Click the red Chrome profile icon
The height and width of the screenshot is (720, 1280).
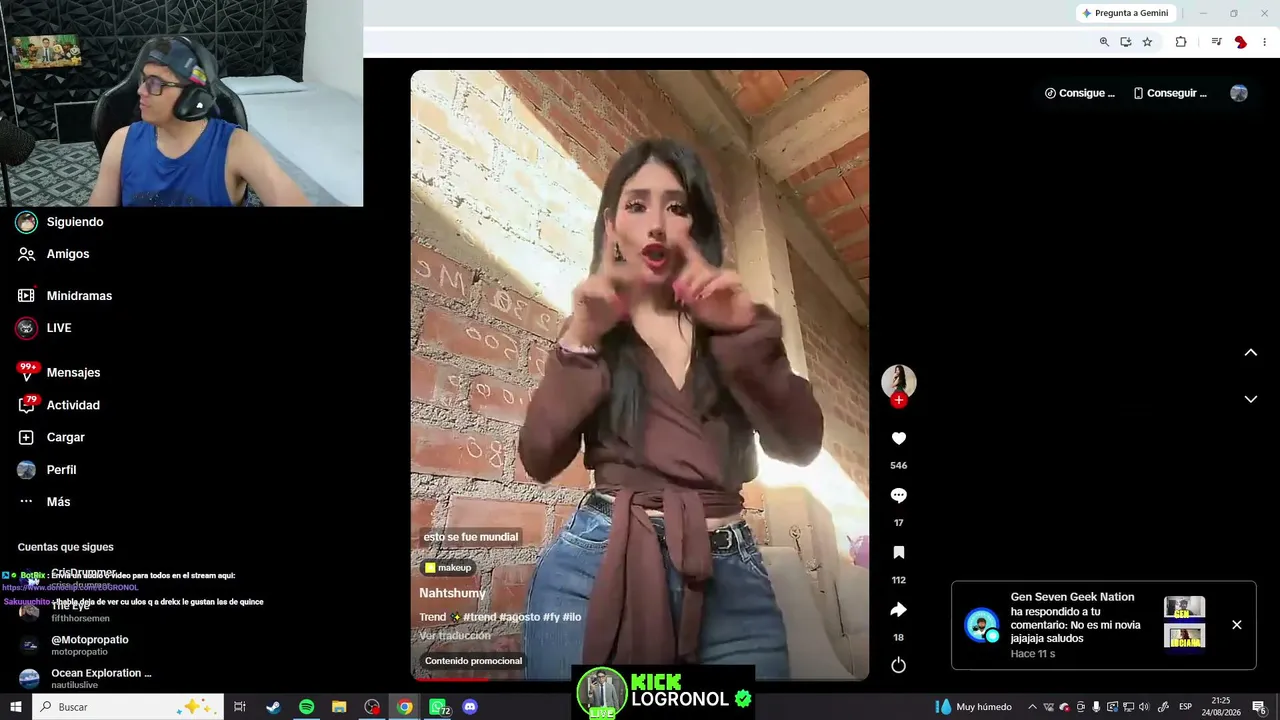(1240, 42)
